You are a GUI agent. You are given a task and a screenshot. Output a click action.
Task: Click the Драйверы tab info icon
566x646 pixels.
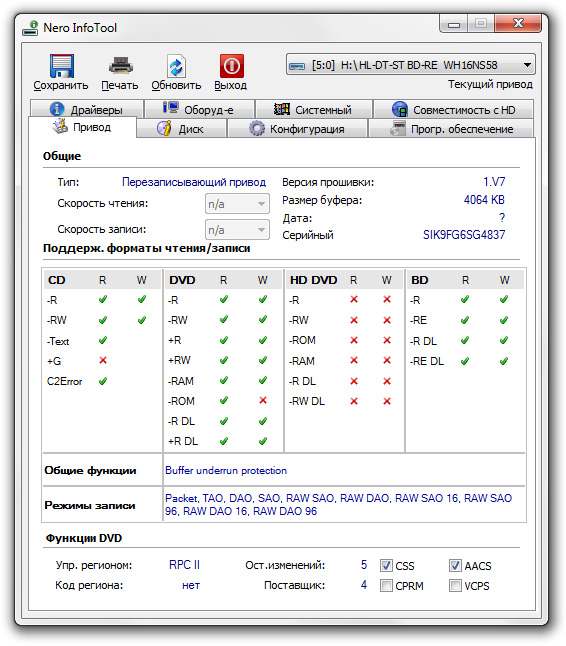coord(57,109)
